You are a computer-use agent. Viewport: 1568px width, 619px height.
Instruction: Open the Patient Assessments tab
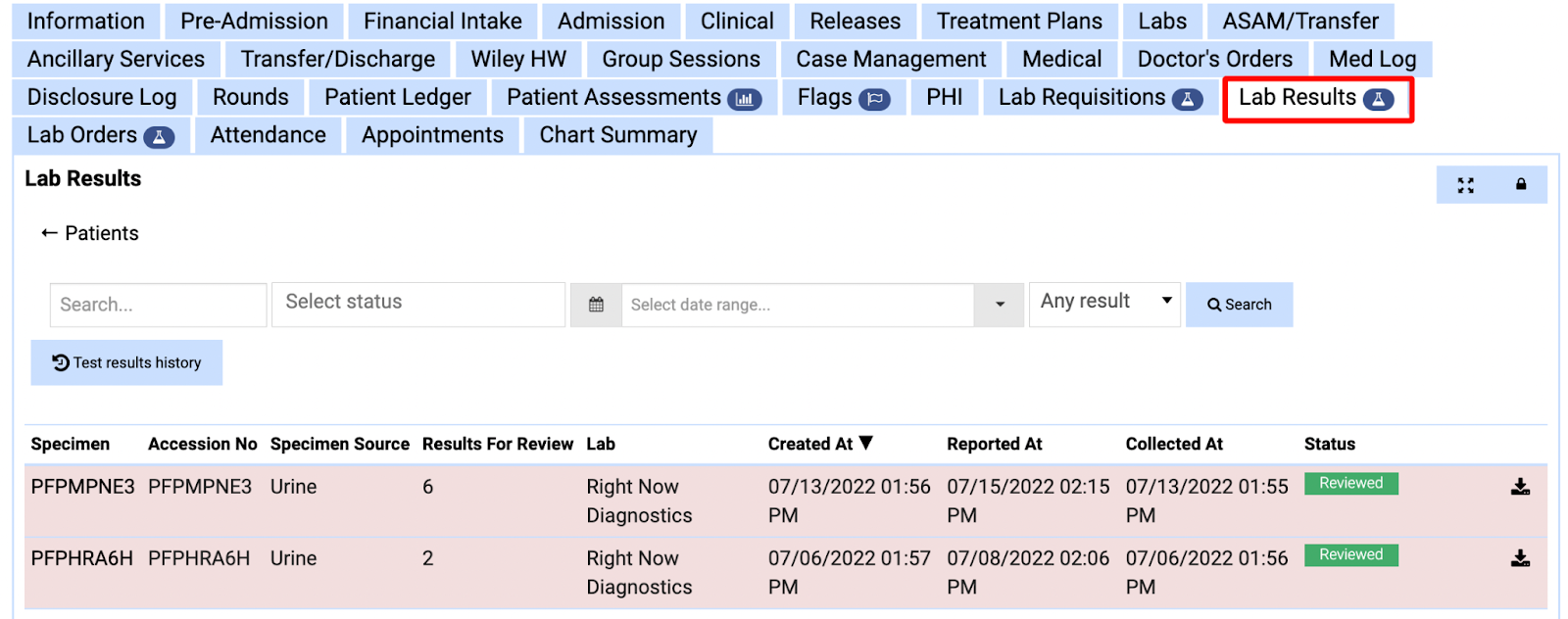633,98
